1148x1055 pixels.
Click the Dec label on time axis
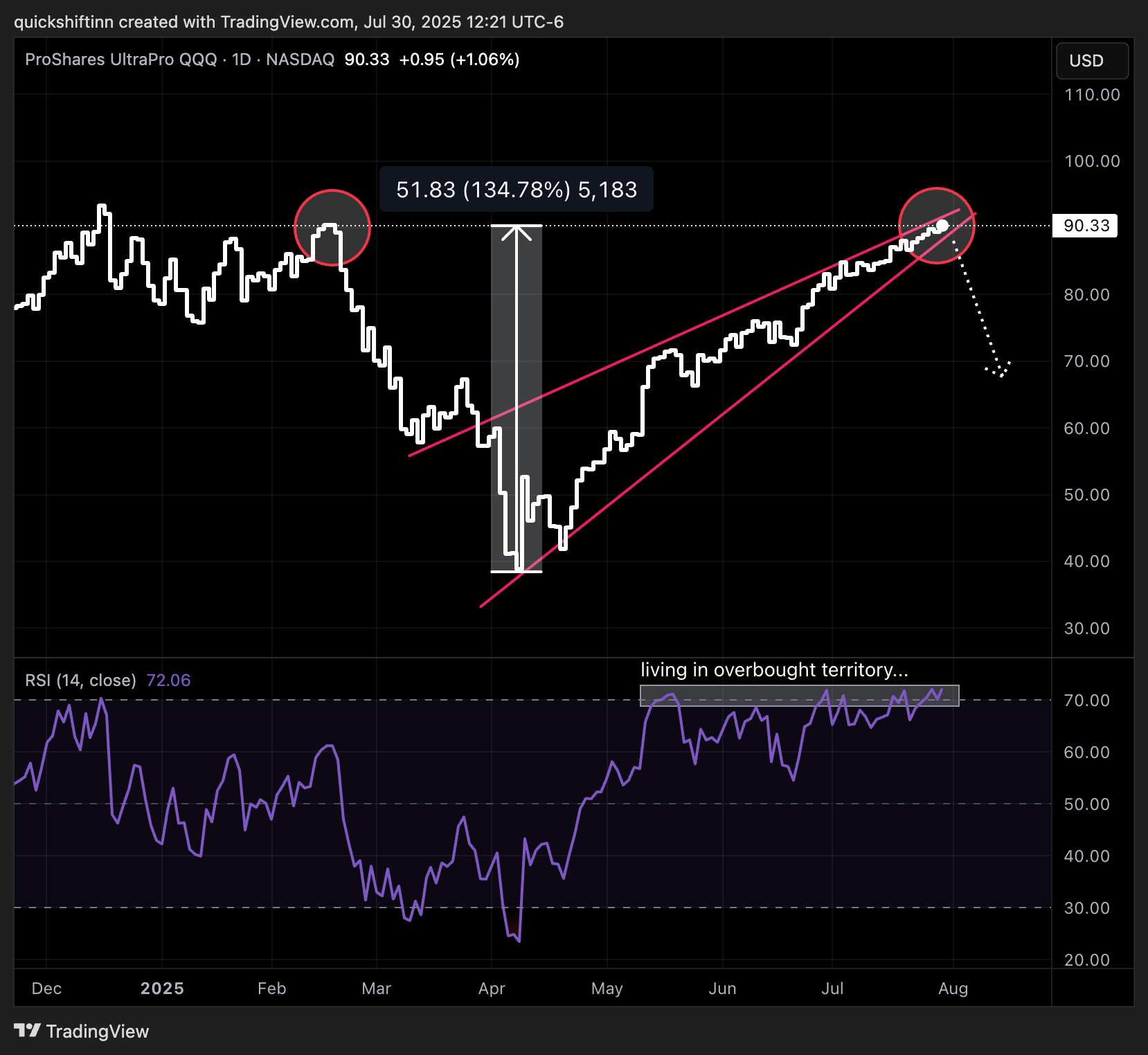click(46, 989)
